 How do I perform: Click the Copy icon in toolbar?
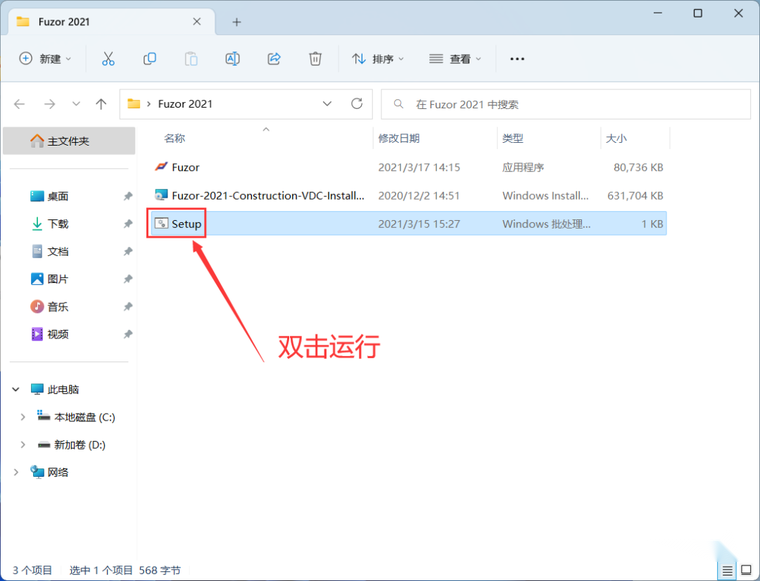click(x=149, y=59)
